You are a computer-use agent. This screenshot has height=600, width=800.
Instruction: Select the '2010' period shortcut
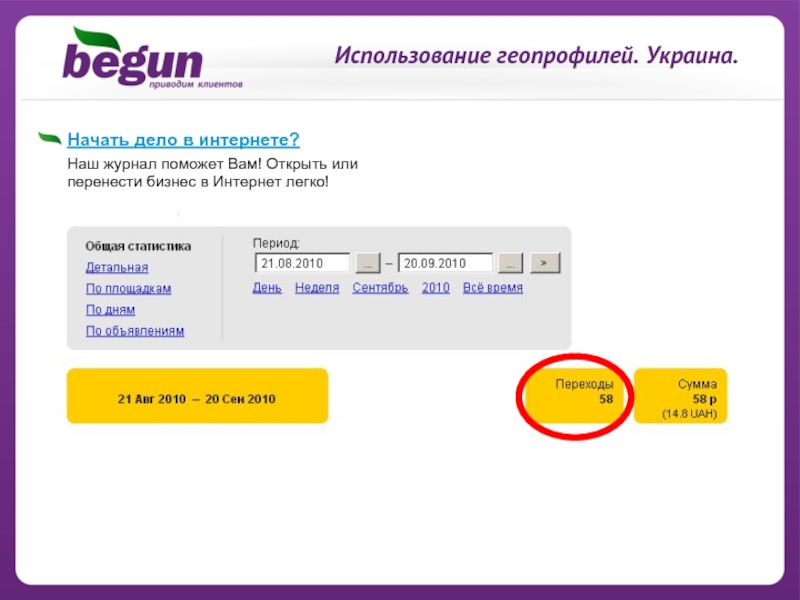[435, 288]
